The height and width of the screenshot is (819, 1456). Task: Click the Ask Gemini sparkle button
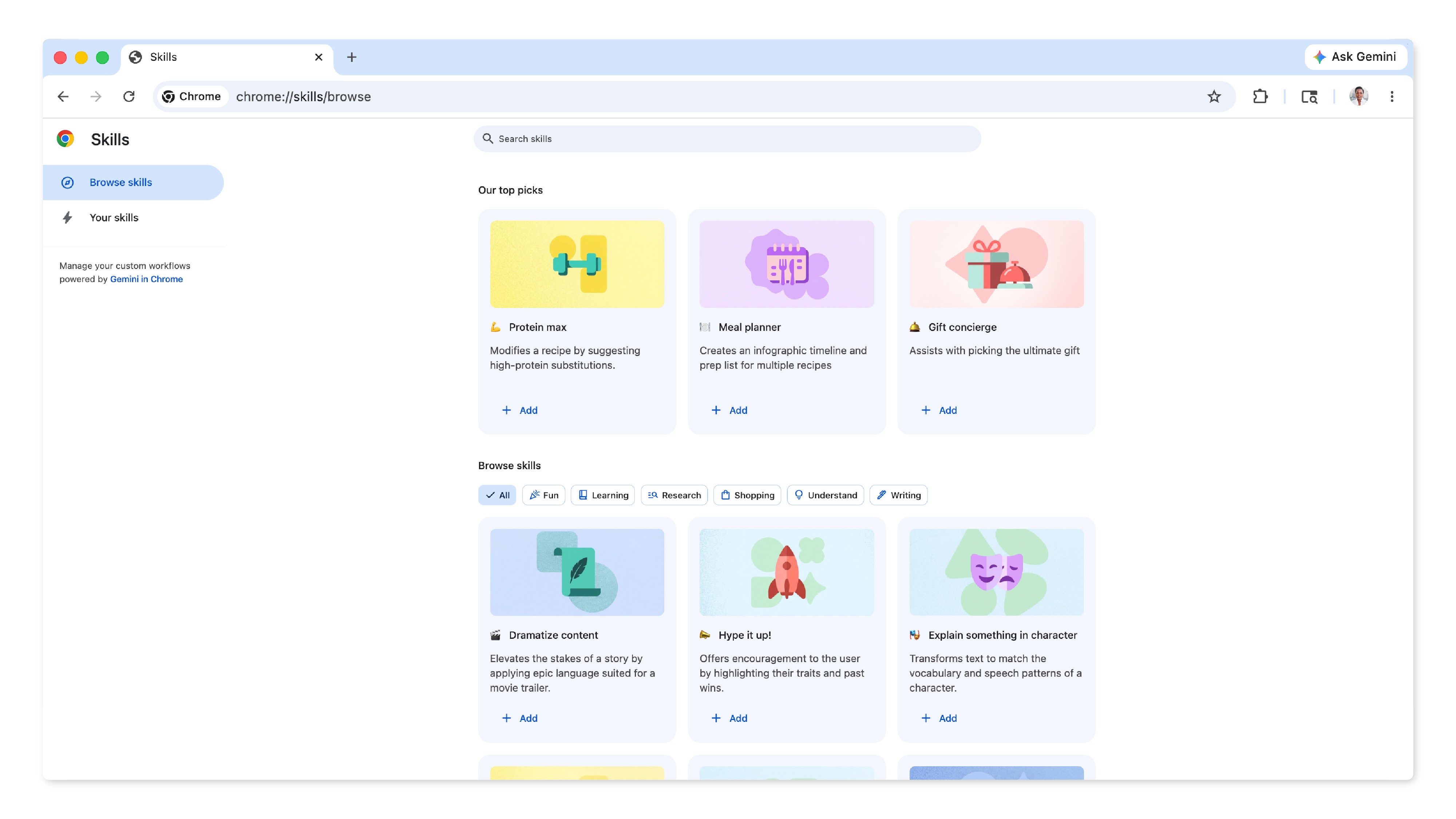[1356, 56]
